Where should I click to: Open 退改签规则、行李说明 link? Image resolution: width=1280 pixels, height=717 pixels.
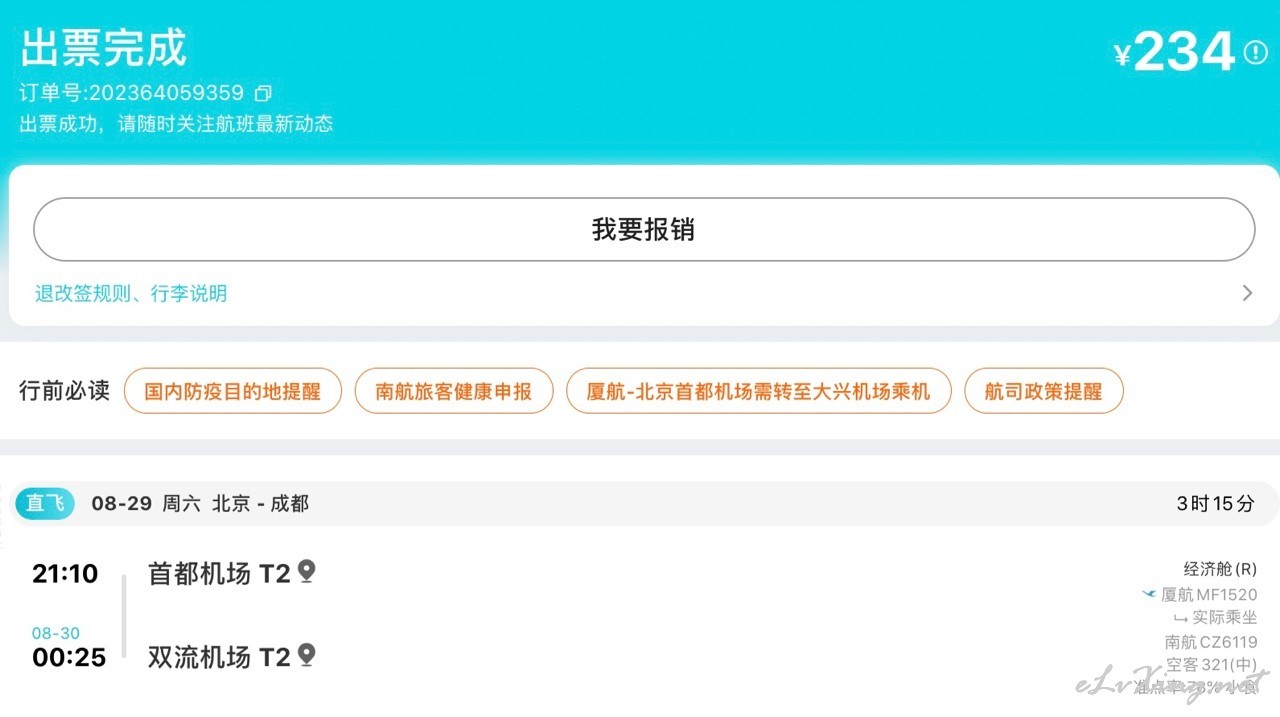click(131, 293)
